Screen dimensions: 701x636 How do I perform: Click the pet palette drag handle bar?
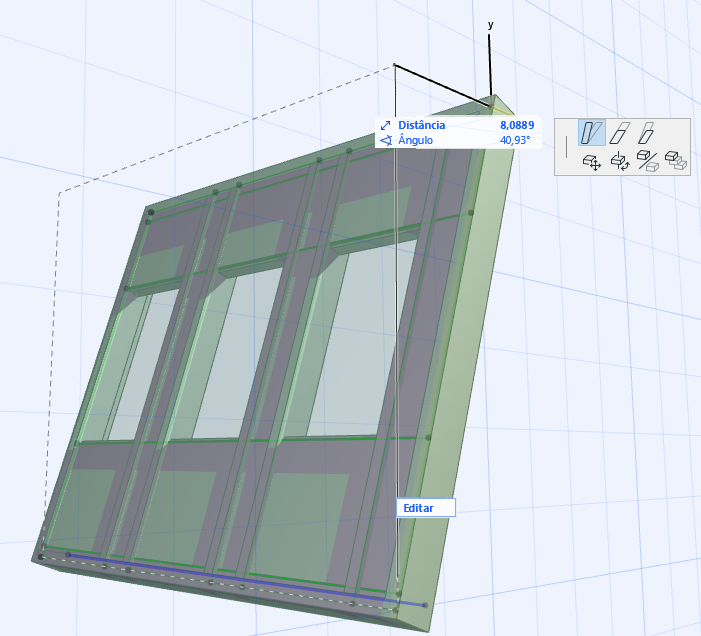[566, 147]
